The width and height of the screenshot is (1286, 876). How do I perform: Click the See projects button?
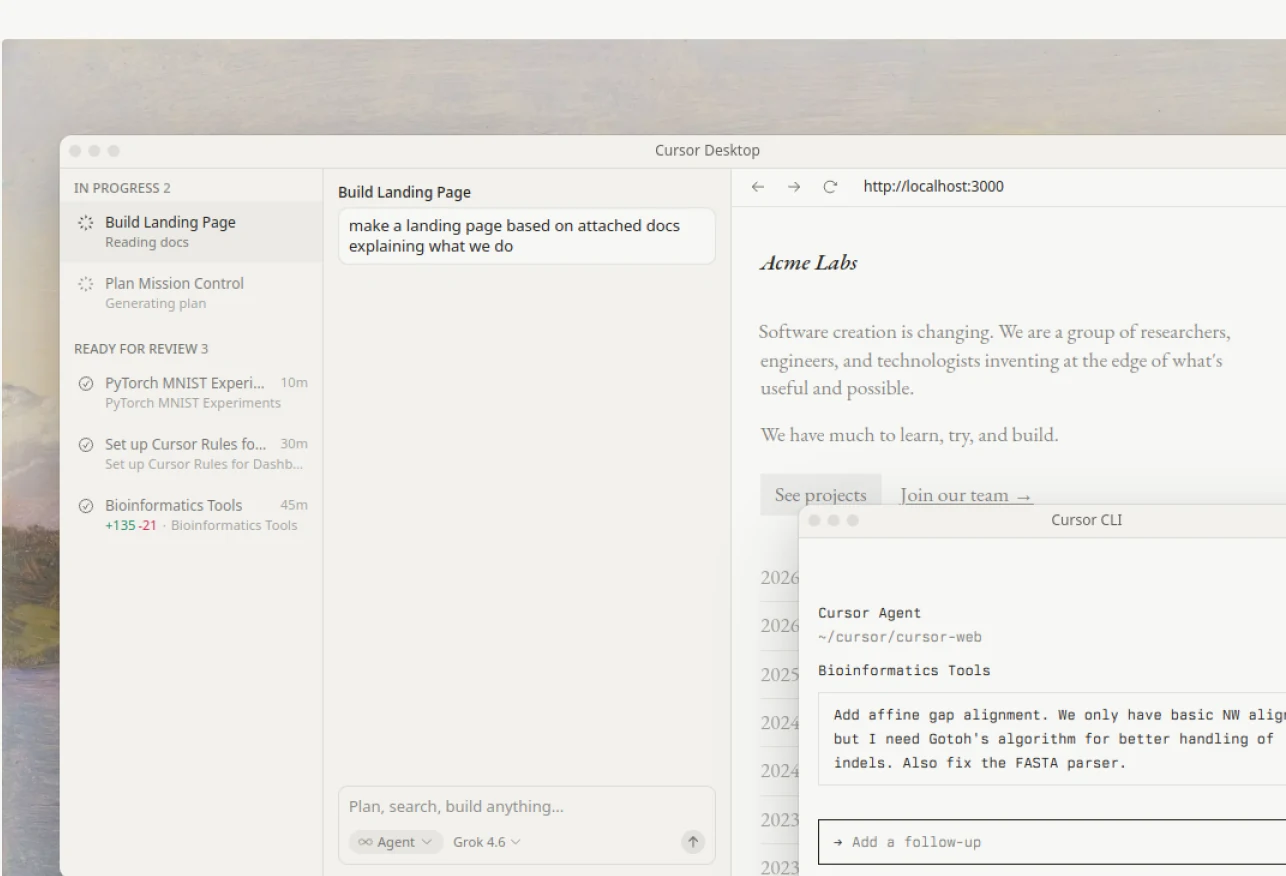point(821,495)
